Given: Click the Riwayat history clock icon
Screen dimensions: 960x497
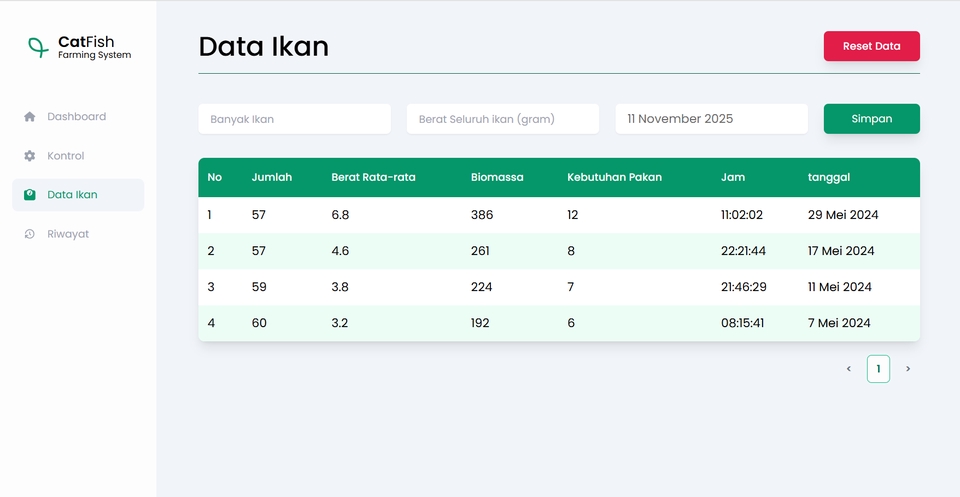Looking at the screenshot, I should (x=30, y=234).
